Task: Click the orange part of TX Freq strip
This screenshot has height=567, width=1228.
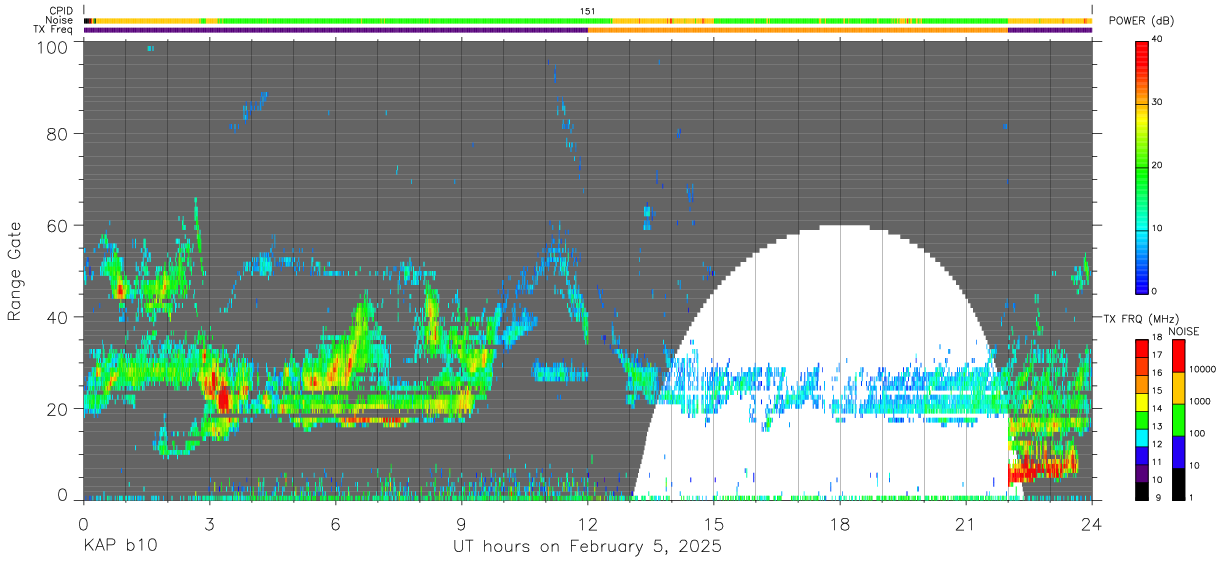Action: (798, 30)
